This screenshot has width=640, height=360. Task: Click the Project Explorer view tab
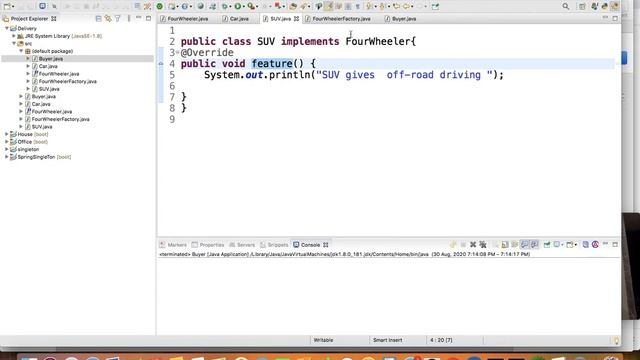coord(29,19)
